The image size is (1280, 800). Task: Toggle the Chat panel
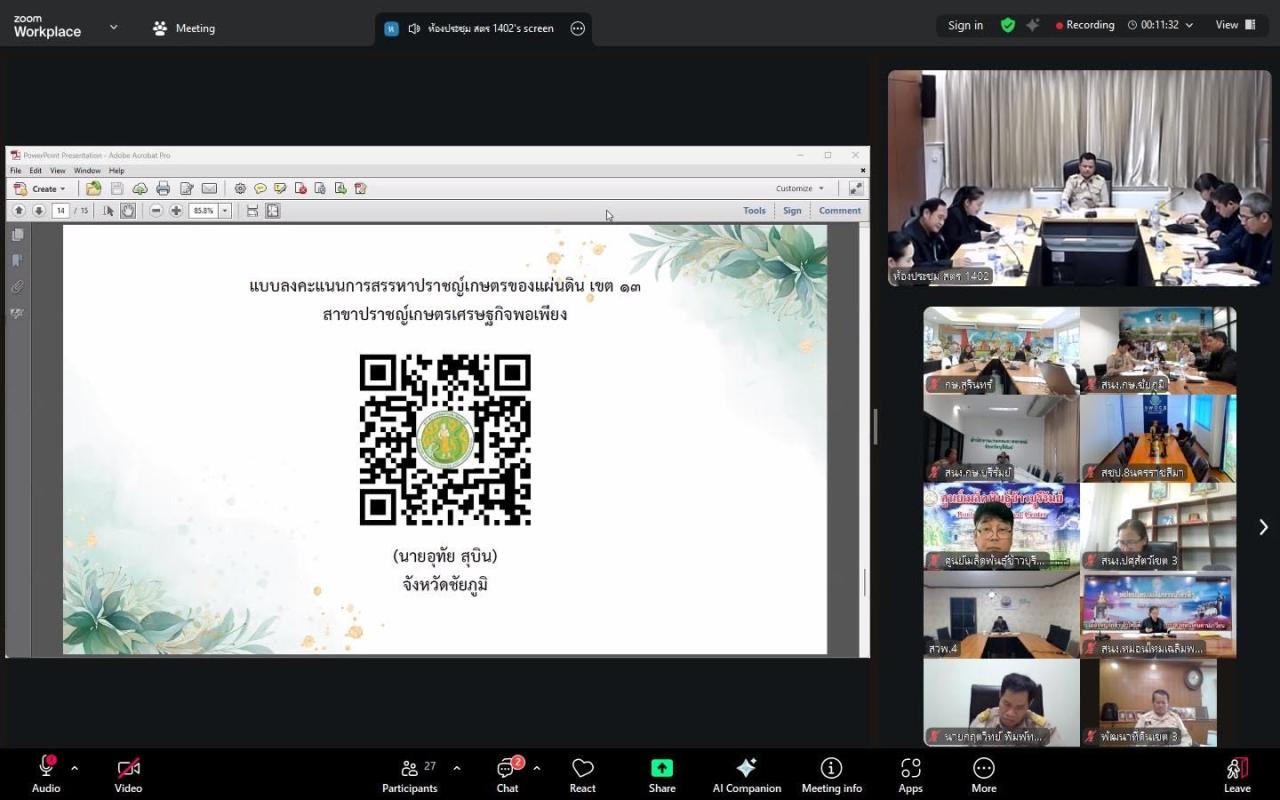508,774
